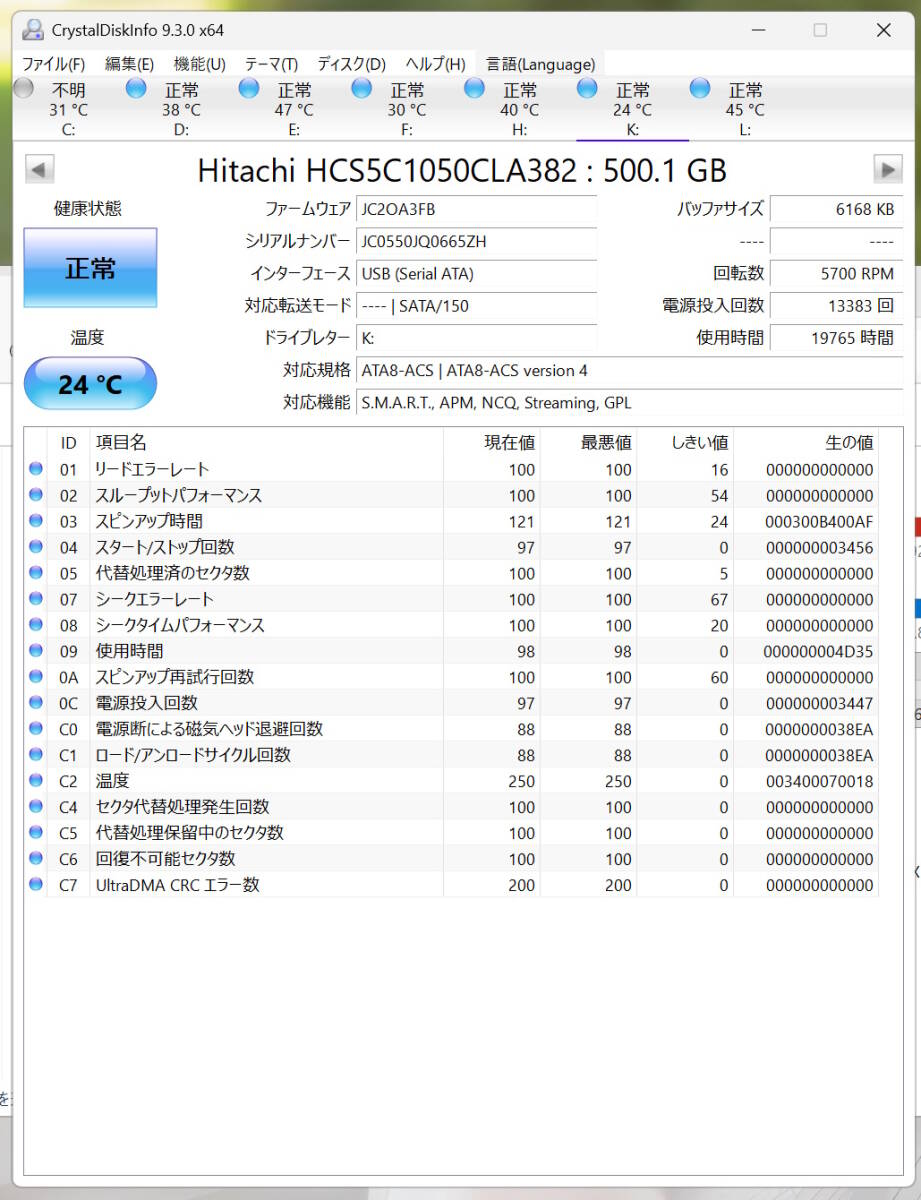Click the blue dot beside リードエラーレート

[35, 467]
